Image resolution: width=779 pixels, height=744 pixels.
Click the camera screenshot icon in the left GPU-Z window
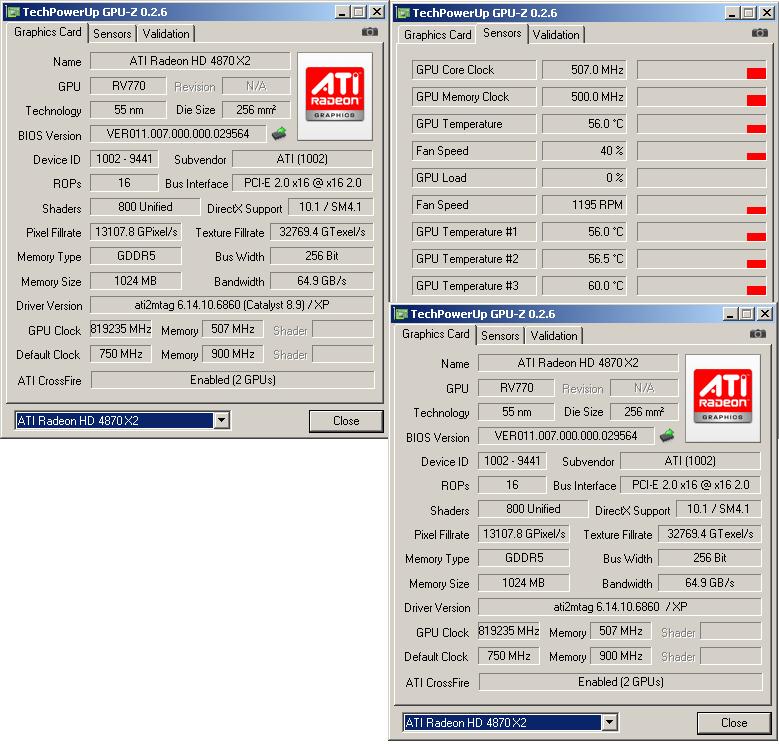[370, 32]
